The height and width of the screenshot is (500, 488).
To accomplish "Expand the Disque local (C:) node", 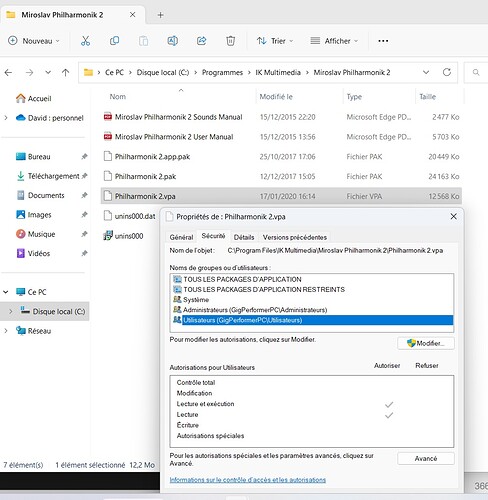I will click(11, 311).
